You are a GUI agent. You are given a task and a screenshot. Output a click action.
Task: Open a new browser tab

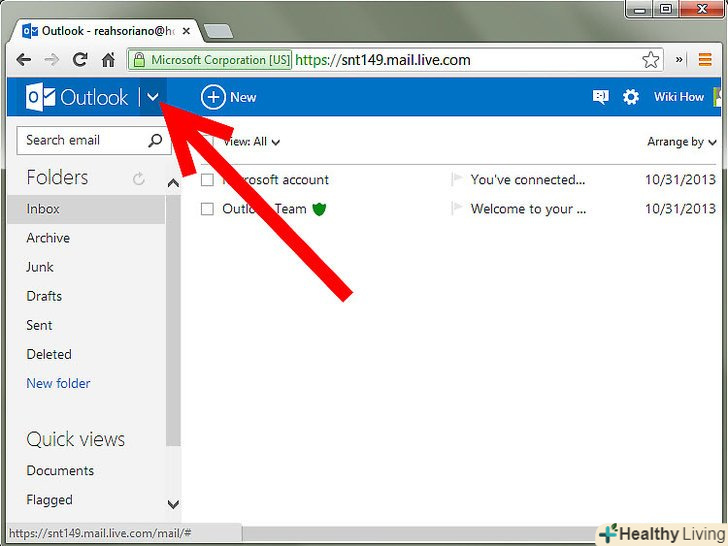(218, 31)
